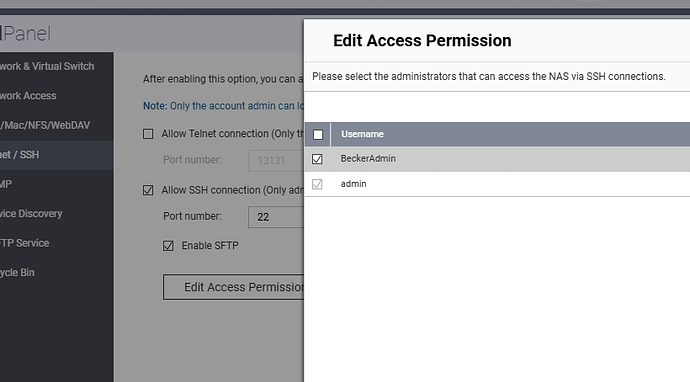Select the admin username text
Viewport: 690px width, 382px height.
click(353, 184)
